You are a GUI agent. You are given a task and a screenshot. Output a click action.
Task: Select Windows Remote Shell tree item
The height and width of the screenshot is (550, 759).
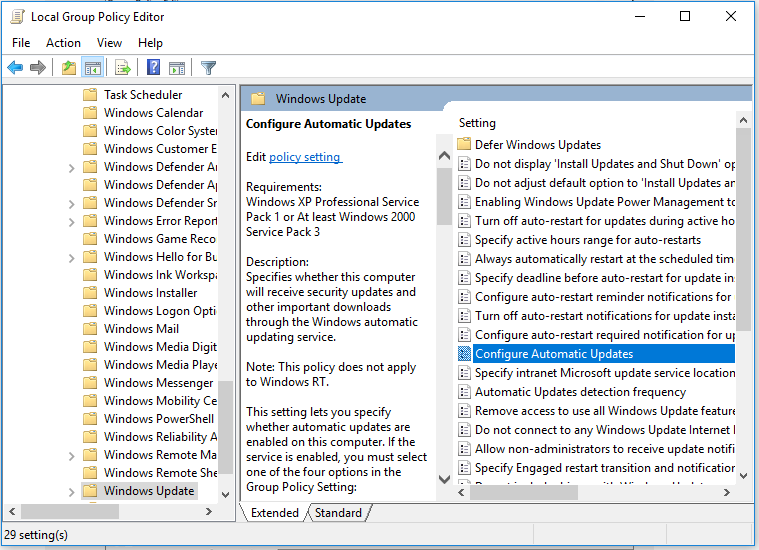(160, 473)
